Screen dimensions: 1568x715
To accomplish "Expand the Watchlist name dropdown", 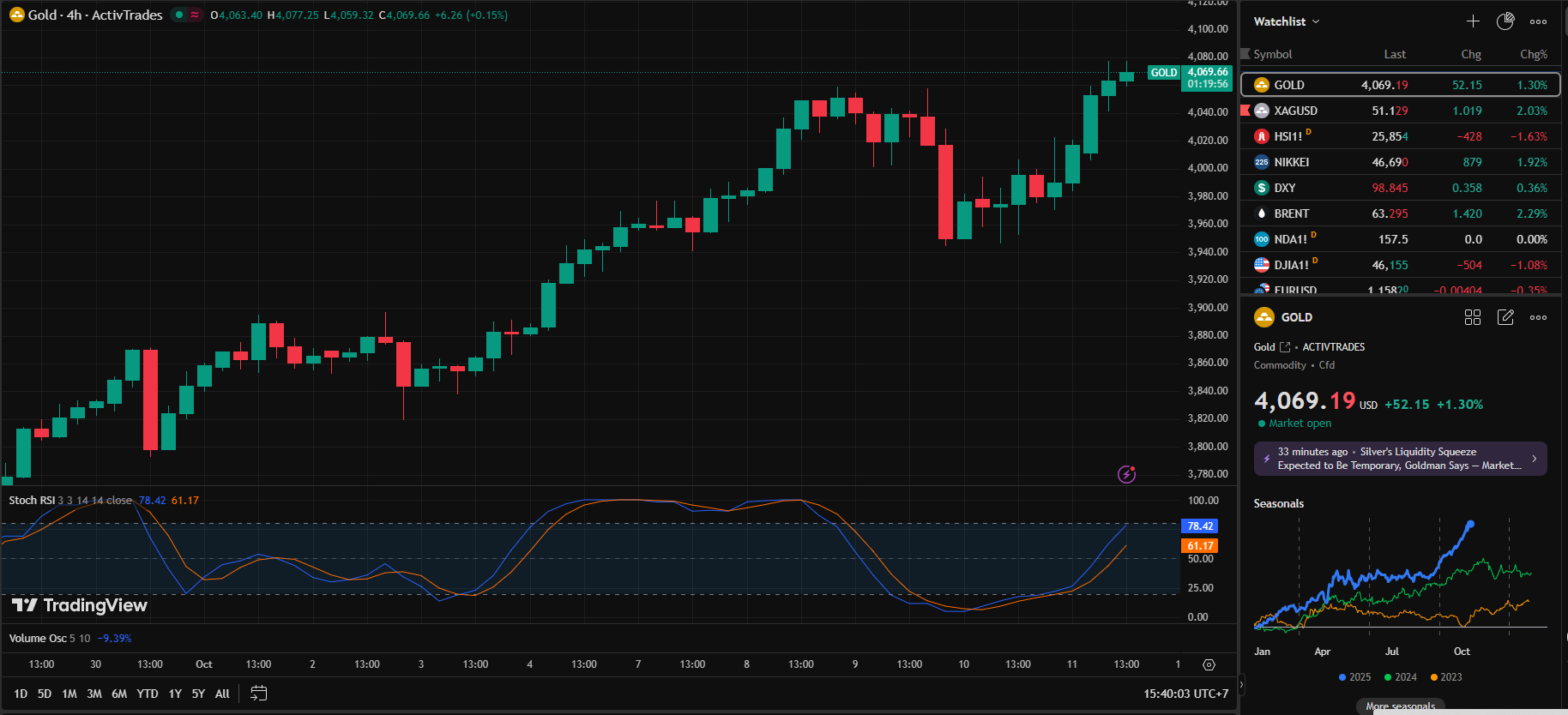I will [1287, 21].
